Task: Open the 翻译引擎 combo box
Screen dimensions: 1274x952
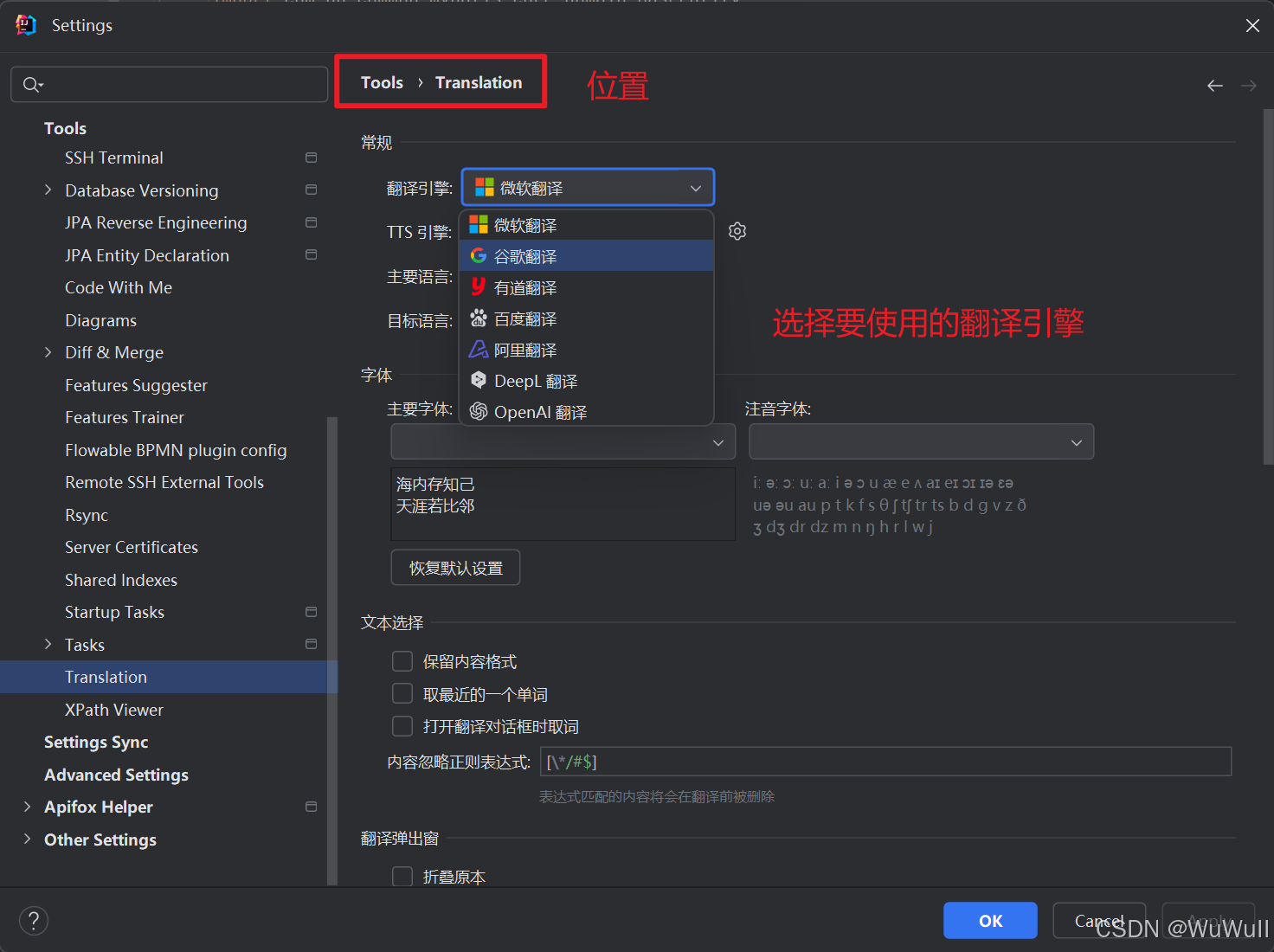Action: (x=588, y=188)
